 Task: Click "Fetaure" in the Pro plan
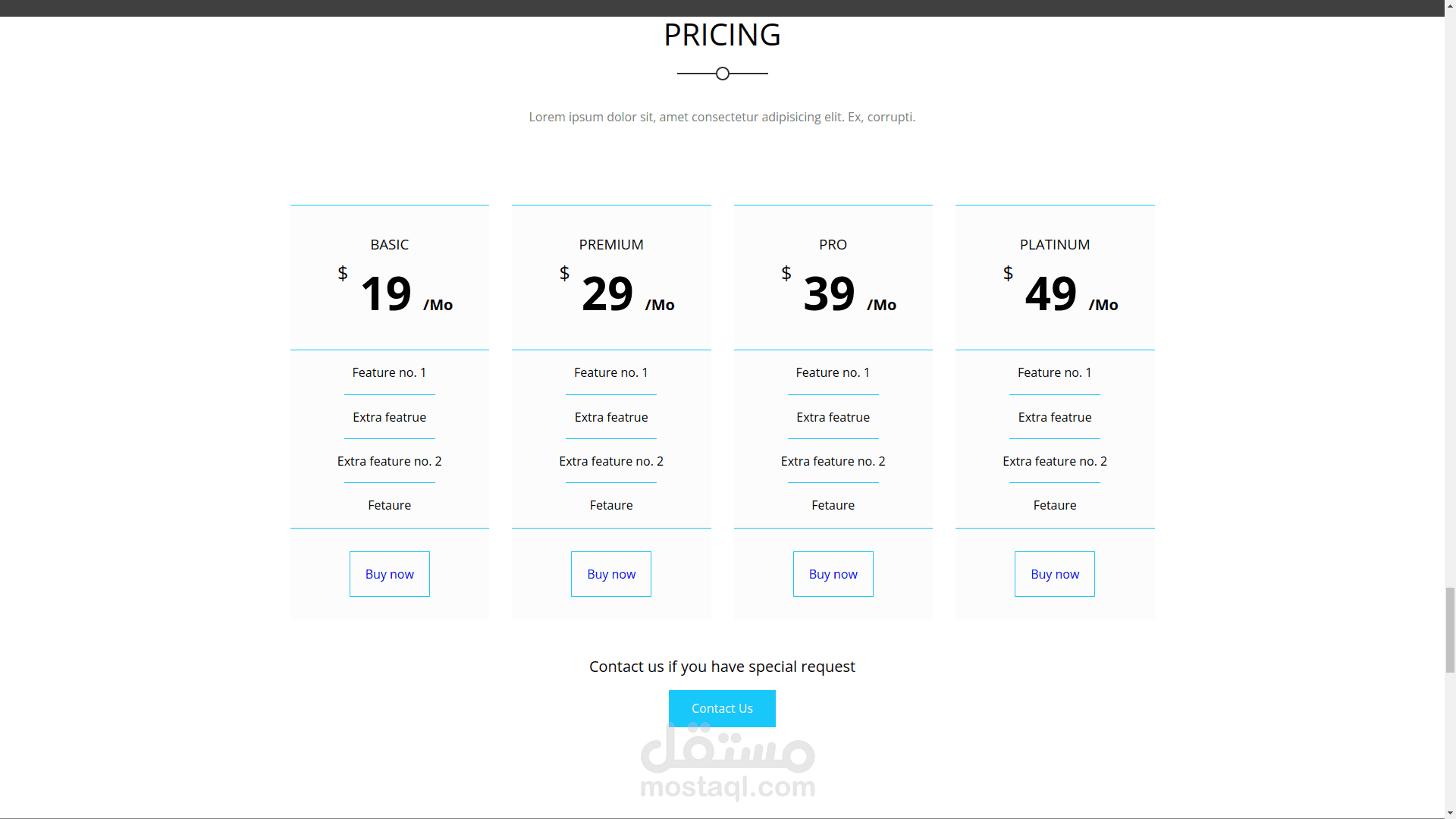point(833,505)
